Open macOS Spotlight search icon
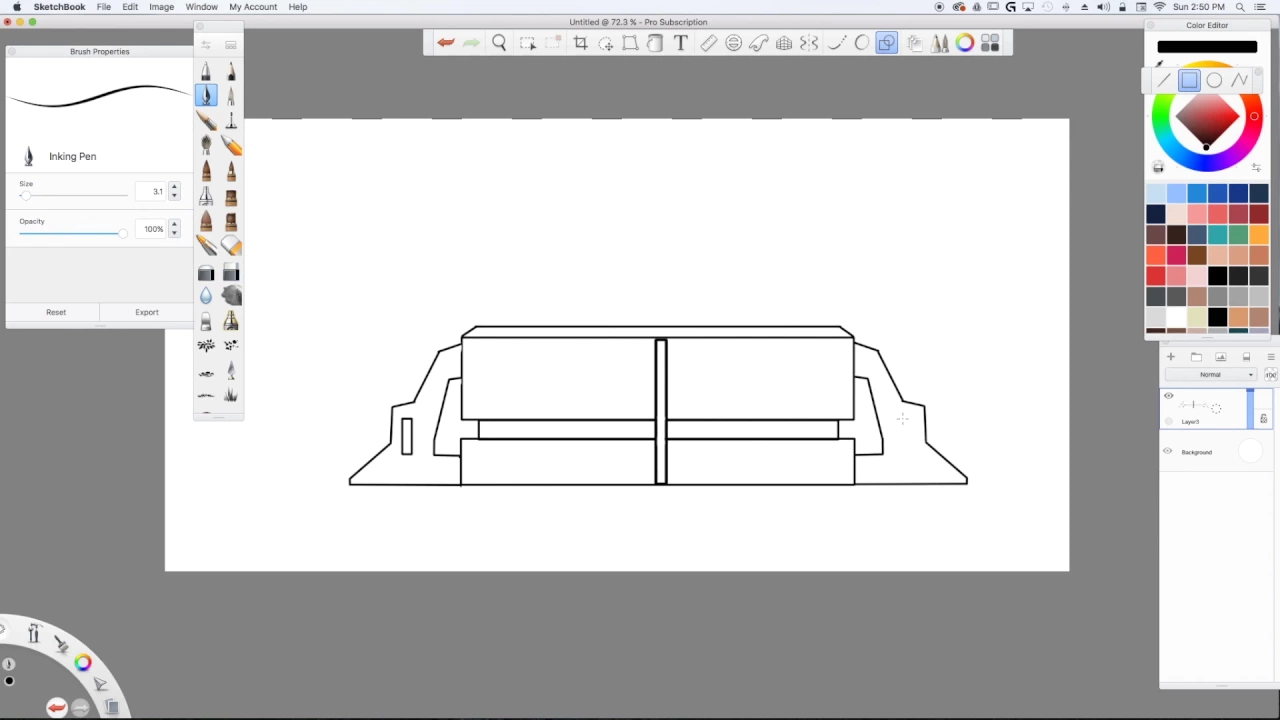 click(x=1240, y=7)
